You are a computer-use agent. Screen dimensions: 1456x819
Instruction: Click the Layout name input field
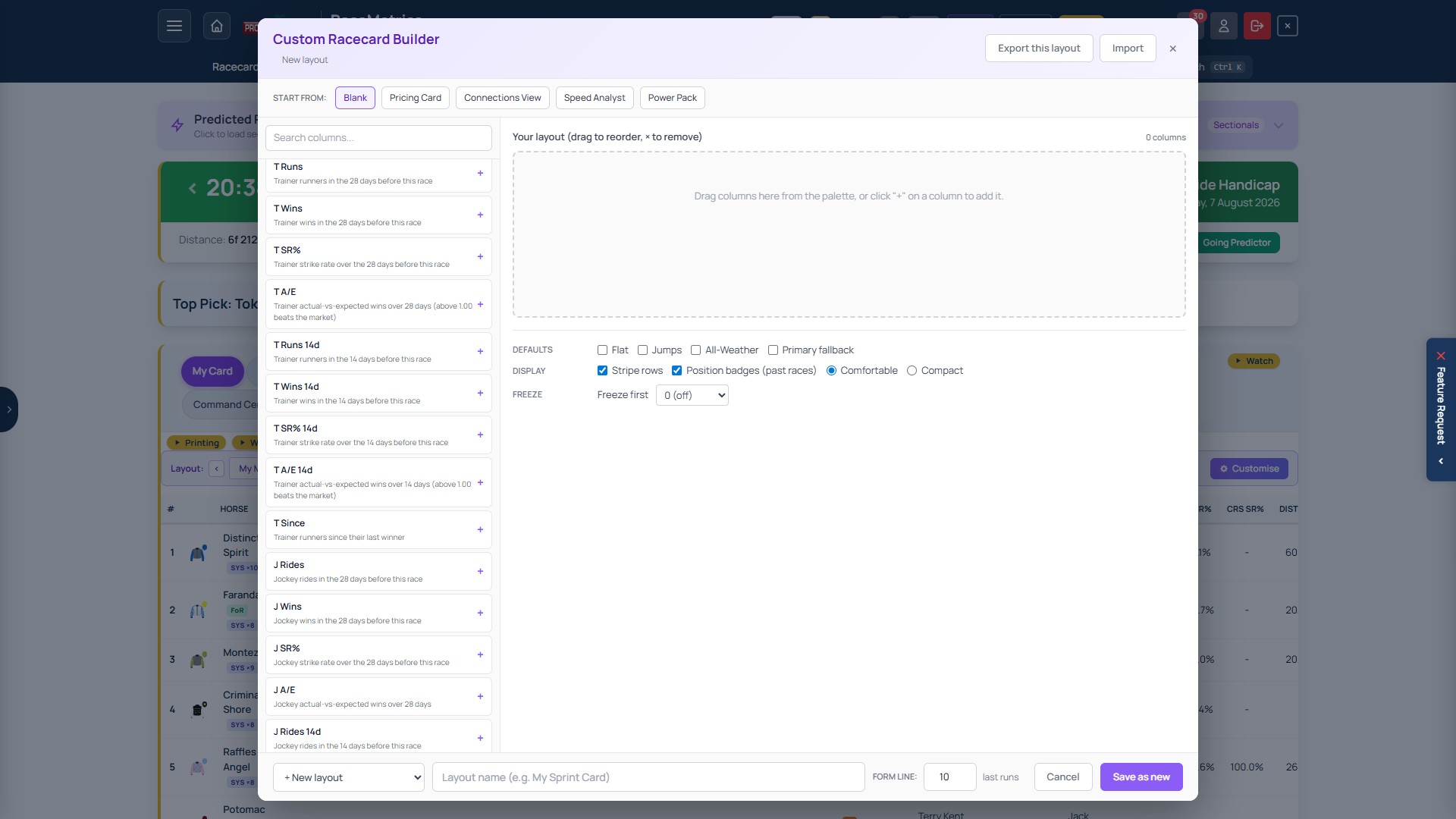pos(648,777)
